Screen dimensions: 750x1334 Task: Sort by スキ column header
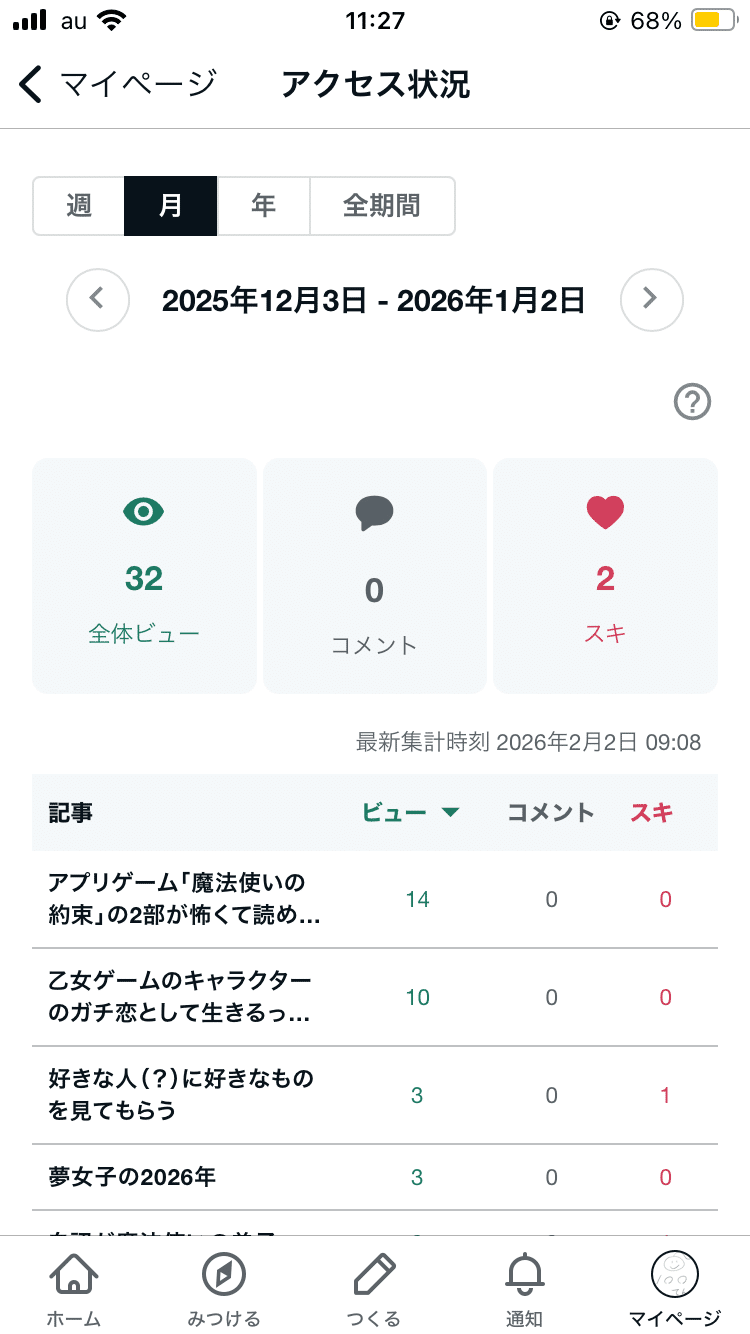click(652, 813)
